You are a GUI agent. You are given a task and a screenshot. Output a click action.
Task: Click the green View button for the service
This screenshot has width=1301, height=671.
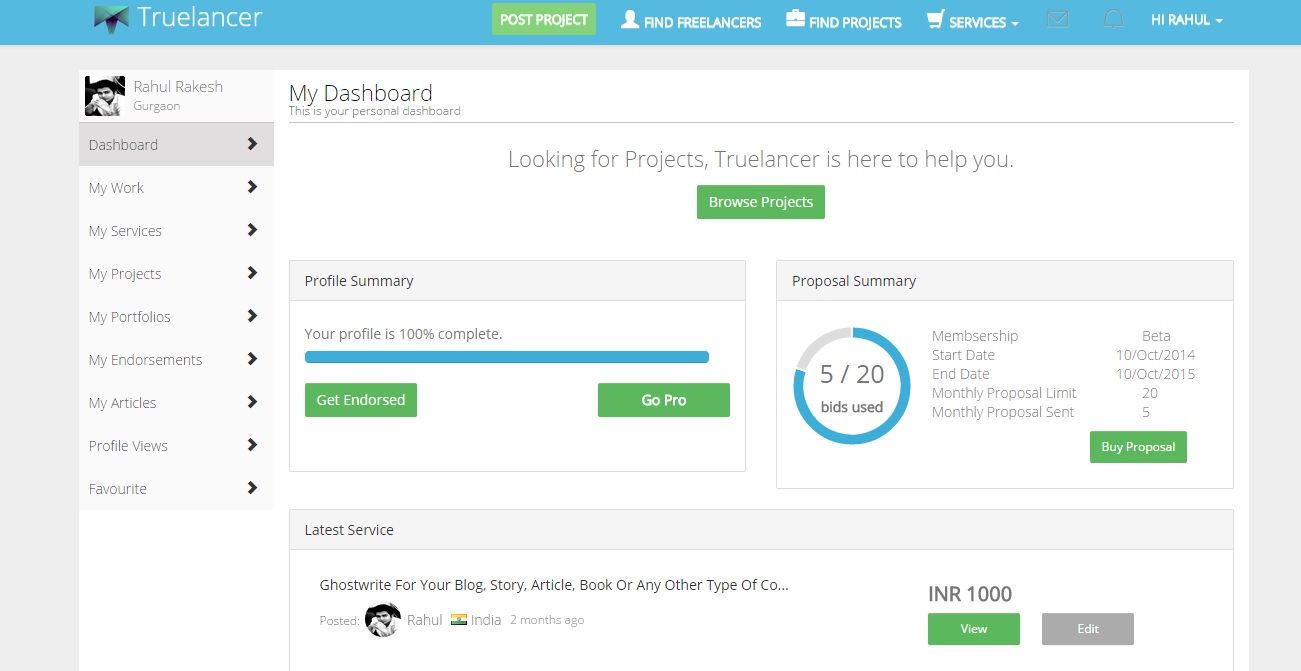(974, 629)
